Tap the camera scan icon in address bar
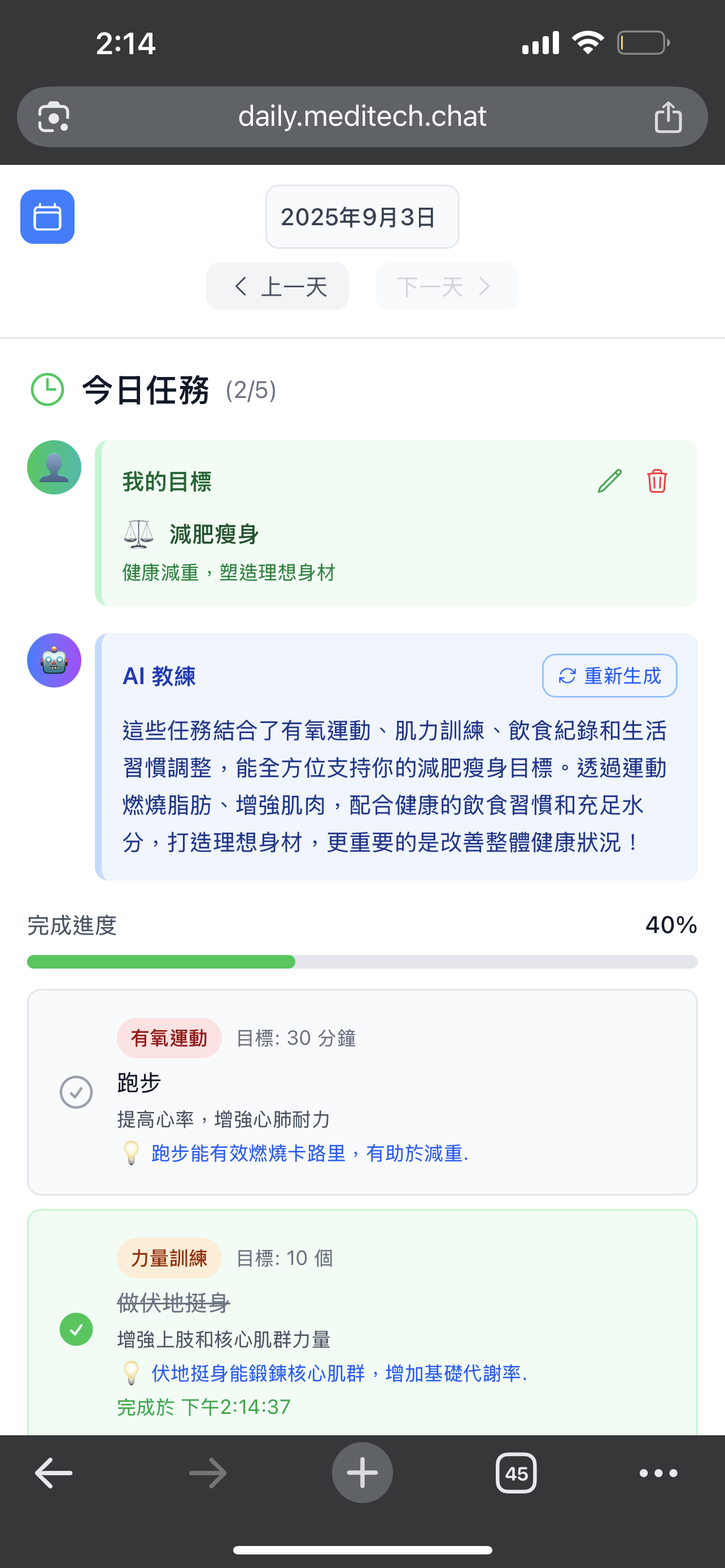Image resolution: width=725 pixels, height=1568 pixels. click(54, 117)
